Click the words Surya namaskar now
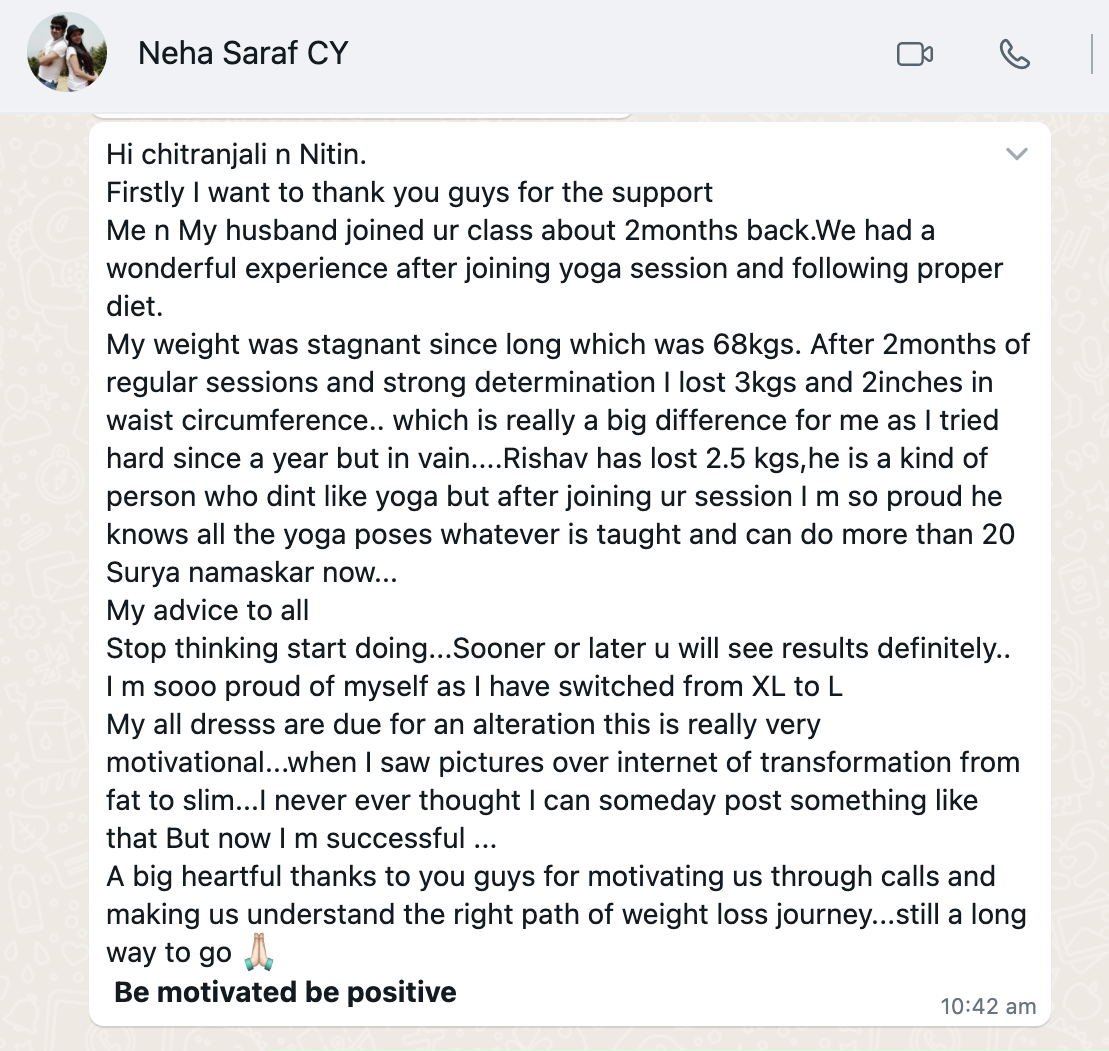 coord(254,572)
